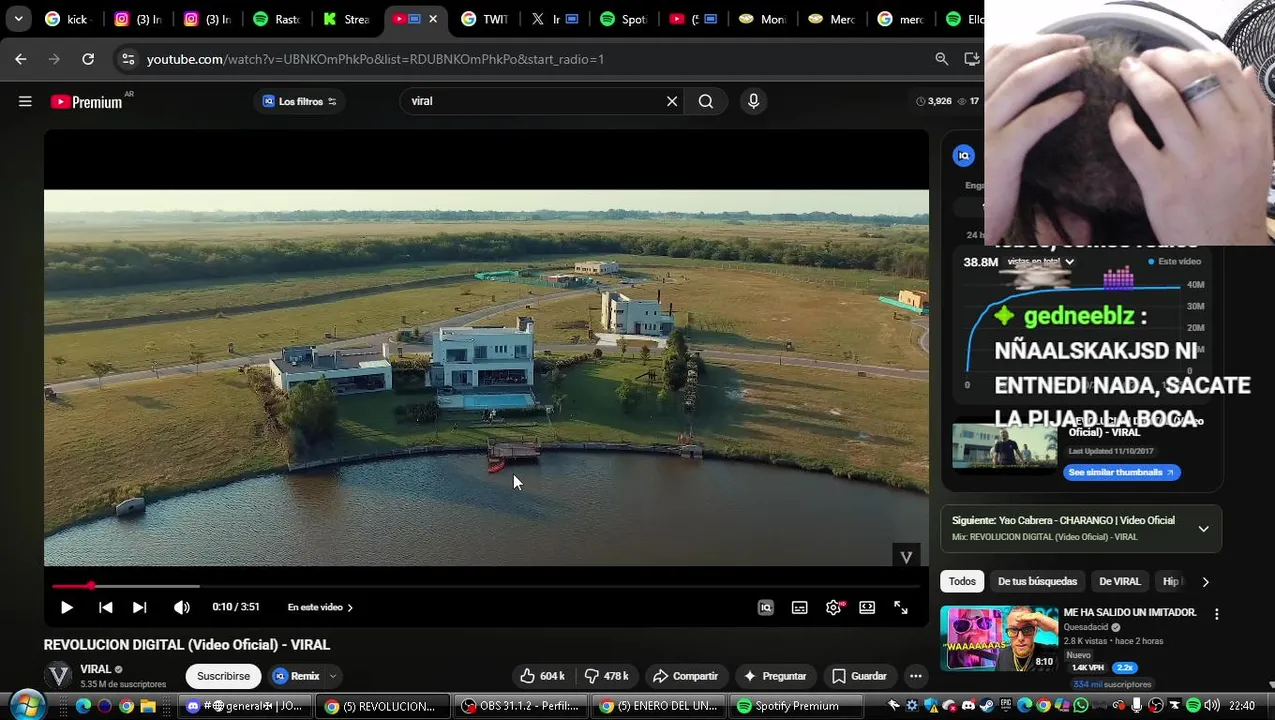Open the VIRAL channel avatar

[x=59, y=676]
